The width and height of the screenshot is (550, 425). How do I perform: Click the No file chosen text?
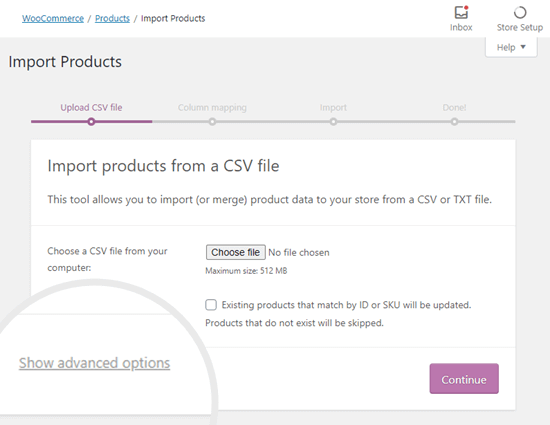tap(299, 252)
